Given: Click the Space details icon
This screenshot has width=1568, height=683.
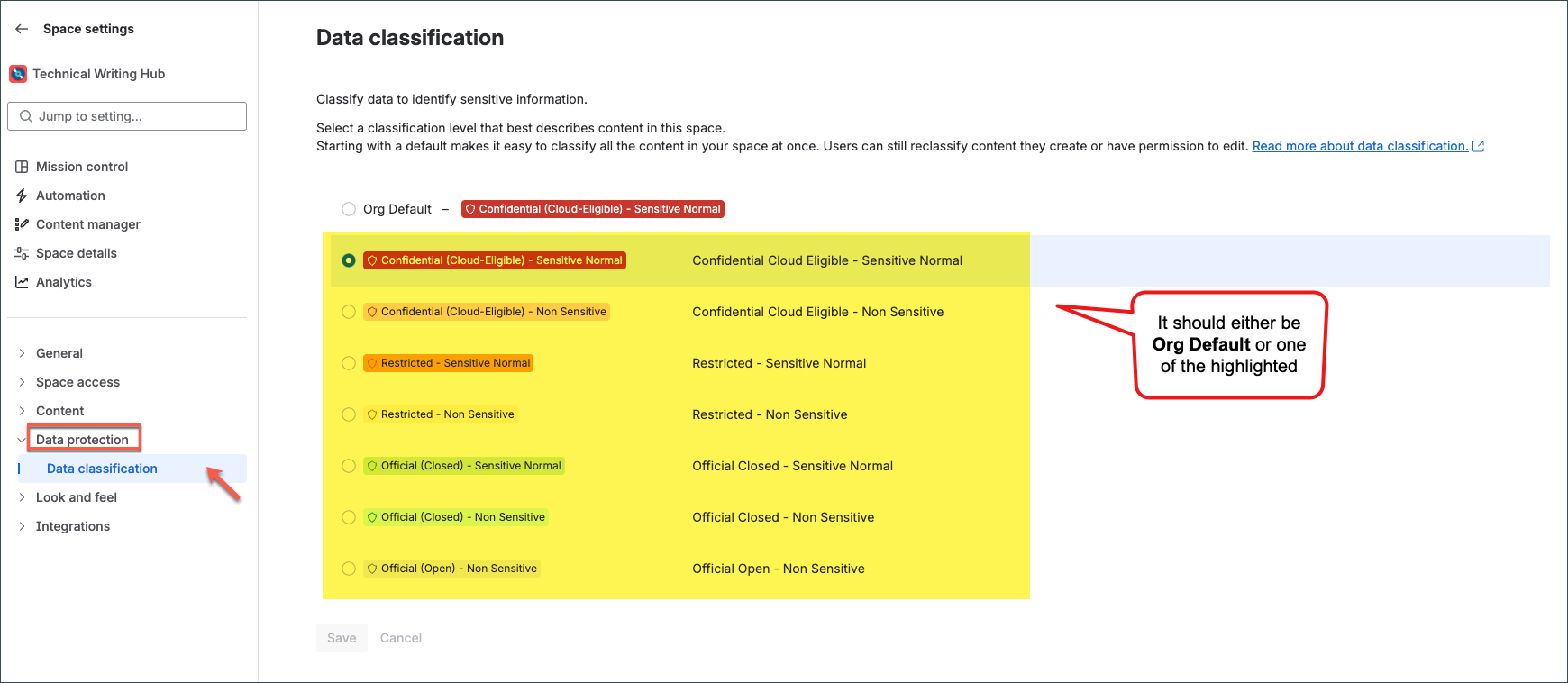Looking at the screenshot, I should coord(22,253).
